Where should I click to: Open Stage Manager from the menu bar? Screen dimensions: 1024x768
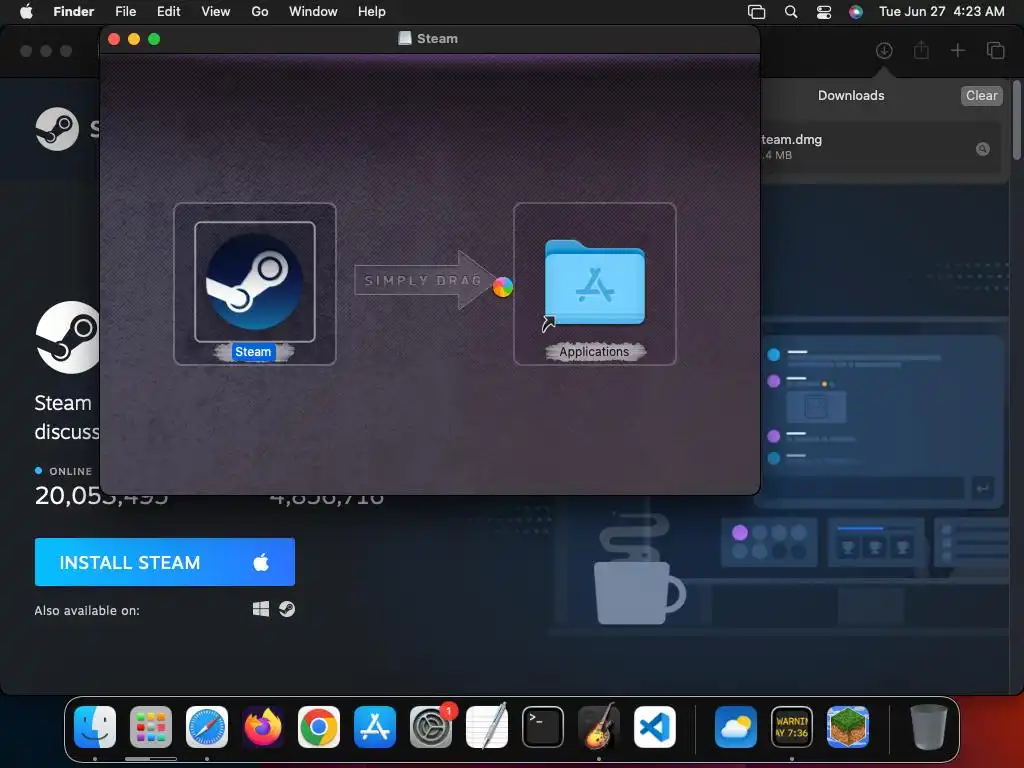tap(756, 12)
